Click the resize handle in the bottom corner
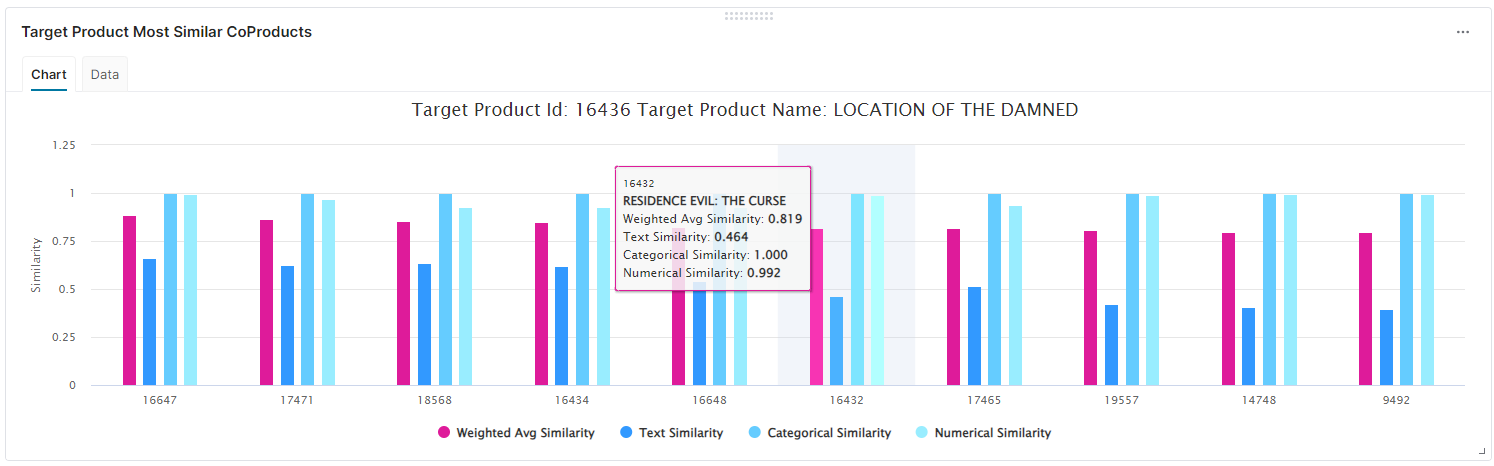The width and height of the screenshot is (1494, 466). coord(1481,452)
